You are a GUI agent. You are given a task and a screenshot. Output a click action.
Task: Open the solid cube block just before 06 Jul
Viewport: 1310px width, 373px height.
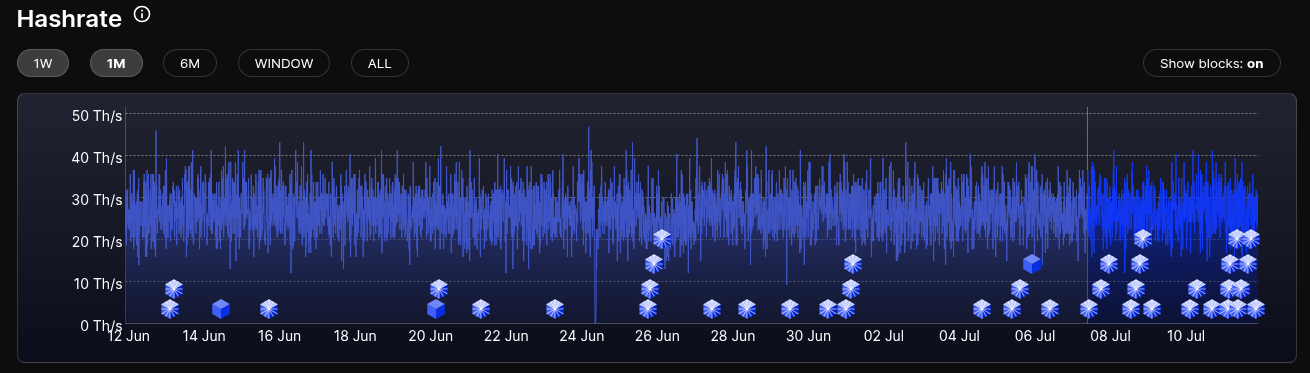click(x=1033, y=264)
